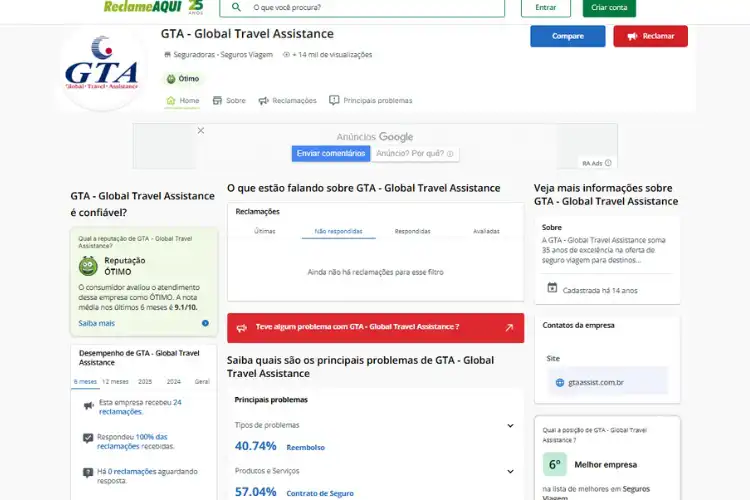Viewport: 750px width, 500px height.
Task: Click the '0 reclamações' awaiting link
Action: click(x=132, y=472)
